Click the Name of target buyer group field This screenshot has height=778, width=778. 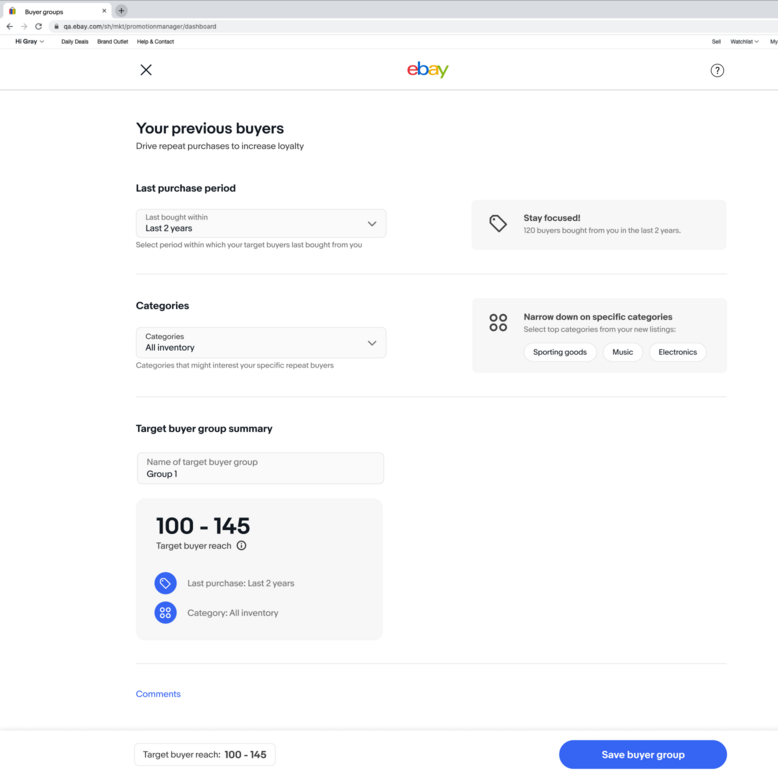click(260, 468)
